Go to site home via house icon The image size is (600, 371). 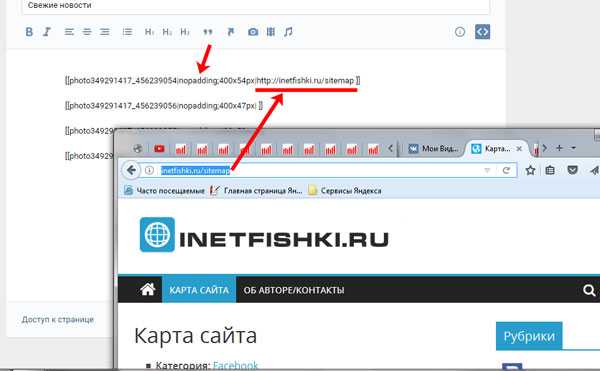click(148, 290)
